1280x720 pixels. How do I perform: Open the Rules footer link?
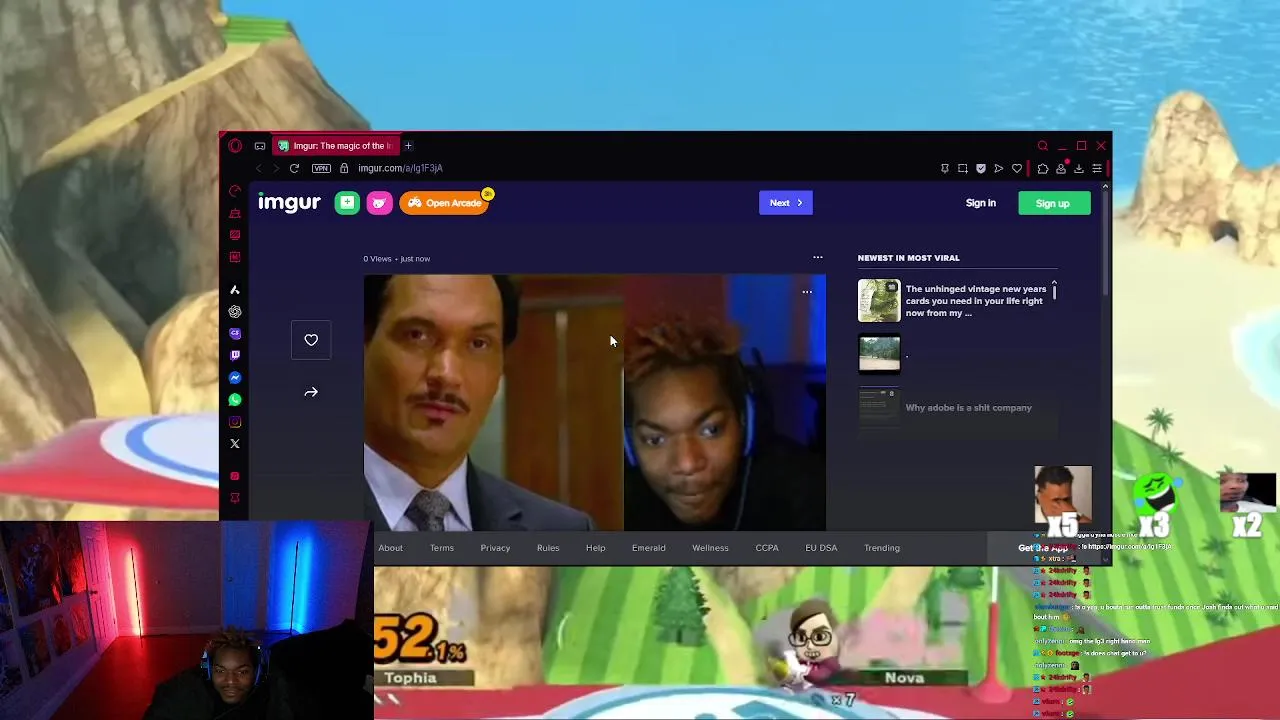coord(548,548)
